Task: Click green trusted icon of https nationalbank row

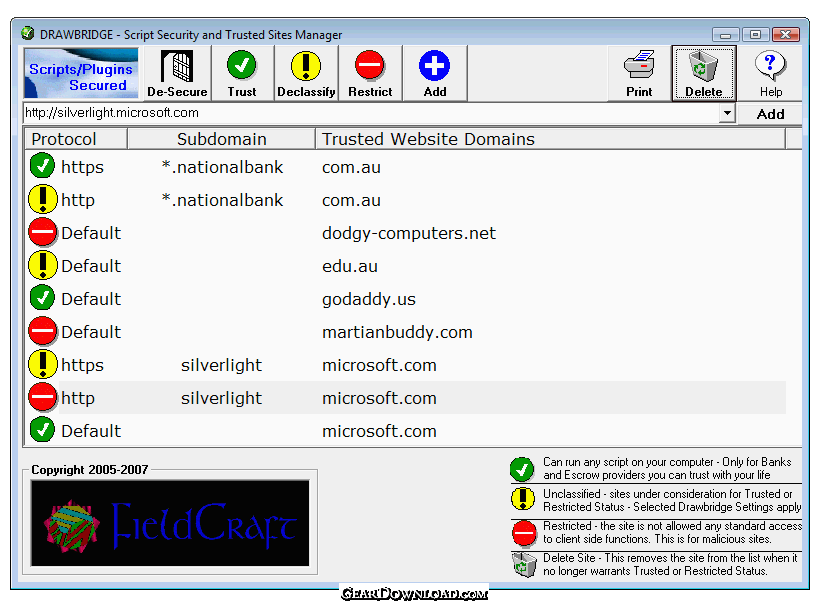Action: (x=42, y=166)
